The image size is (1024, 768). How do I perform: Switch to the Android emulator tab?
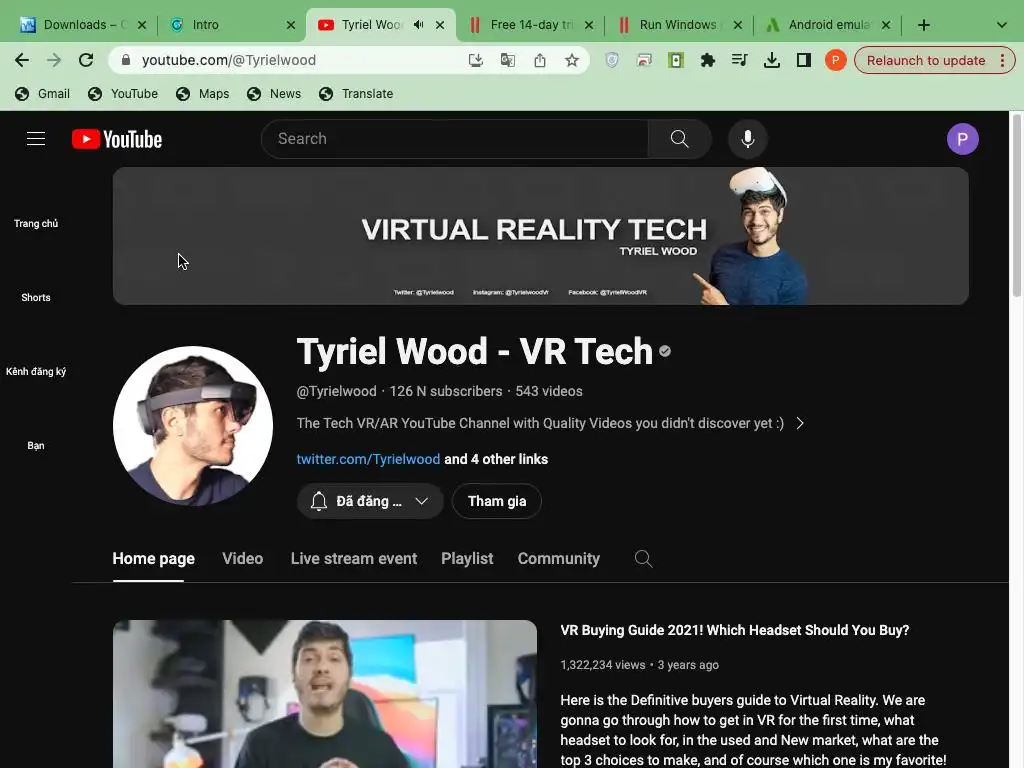(828, 25)
